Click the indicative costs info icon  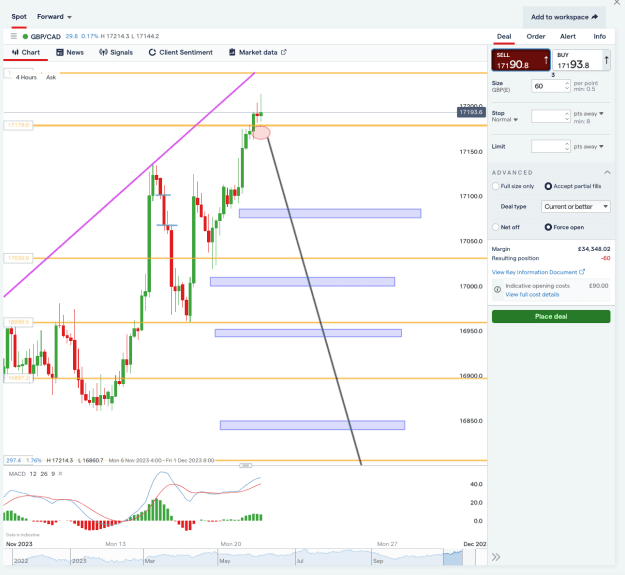click(x=497, y=290)
